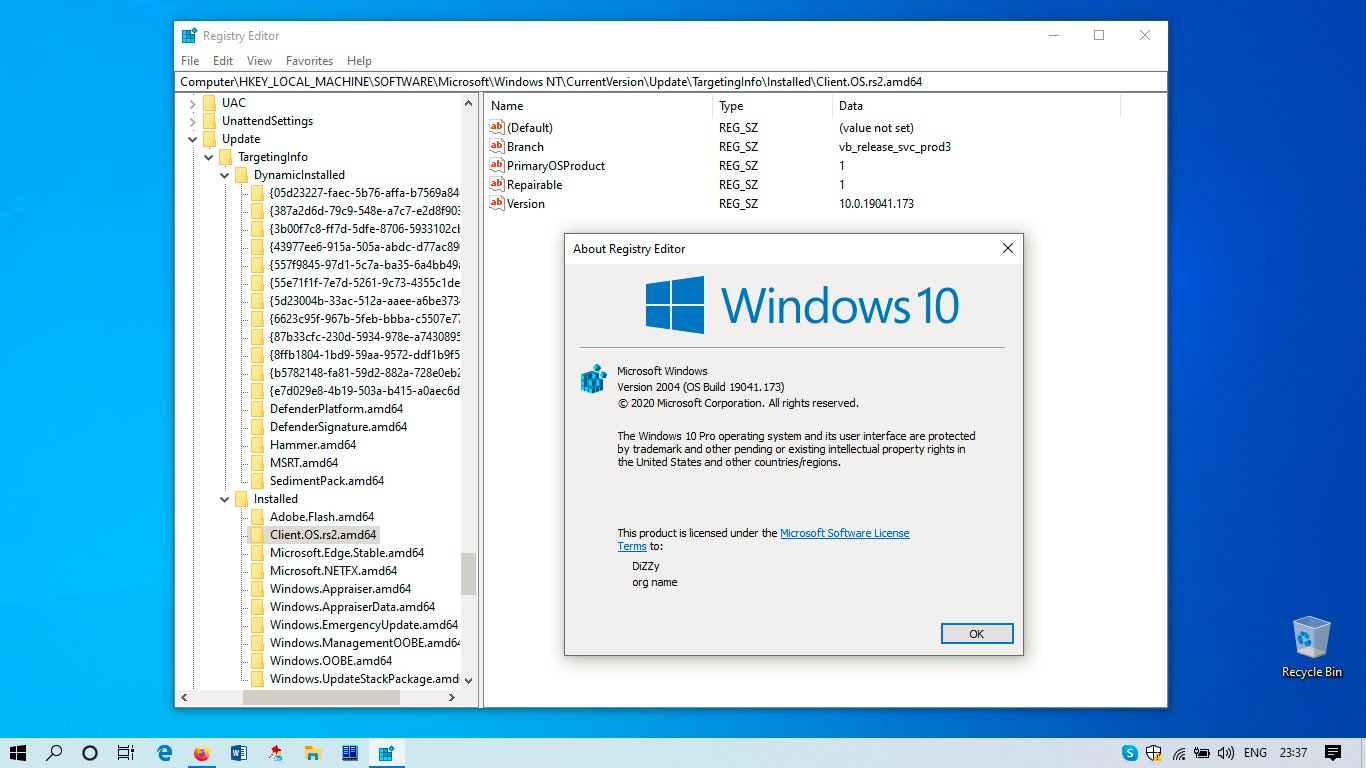Select the DefenderSignature.amd64 key

click(x=338, y=427)
